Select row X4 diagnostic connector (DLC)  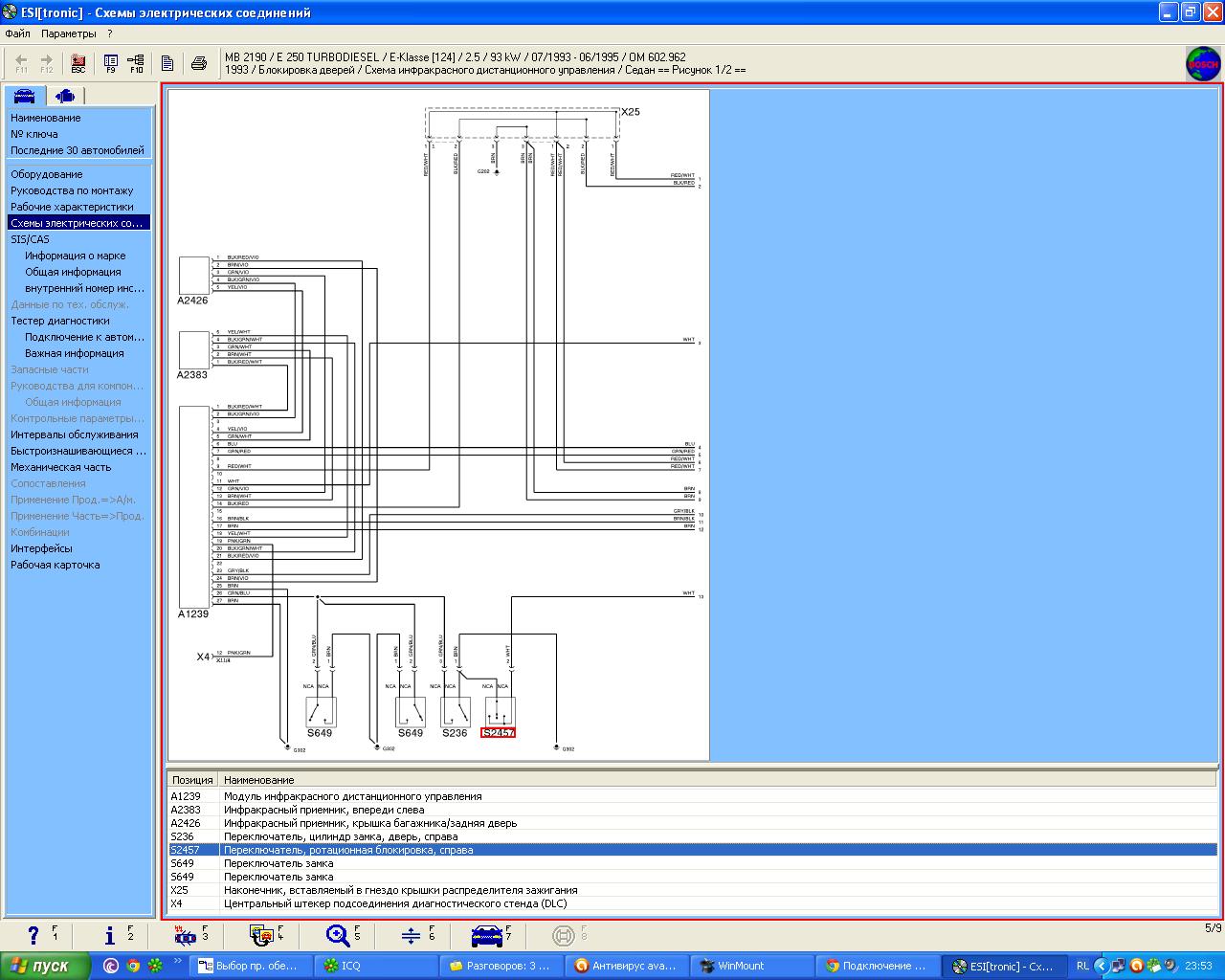692,903
